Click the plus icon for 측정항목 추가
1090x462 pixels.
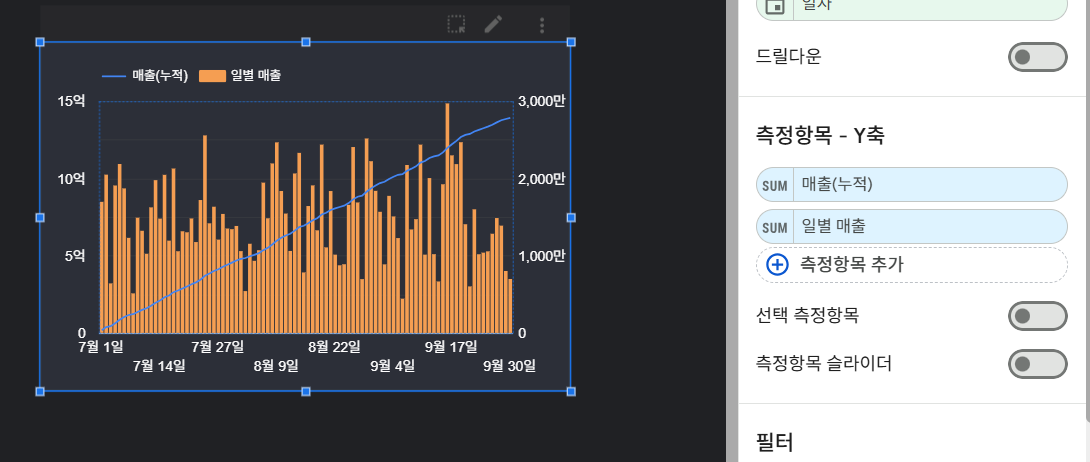coord(776,265)
